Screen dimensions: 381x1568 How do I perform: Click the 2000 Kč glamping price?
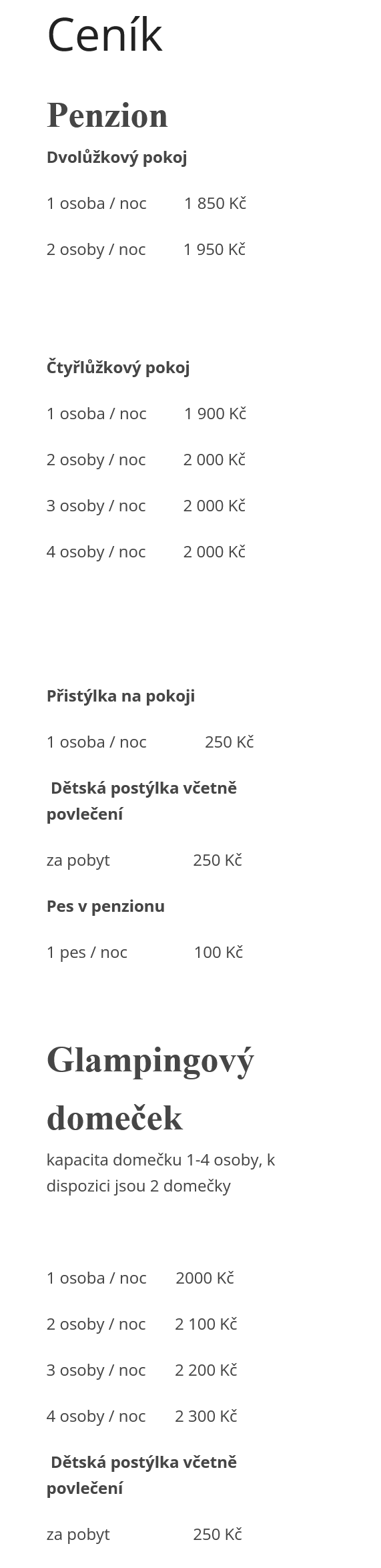pyautogui.click(x=205, y=1278)
